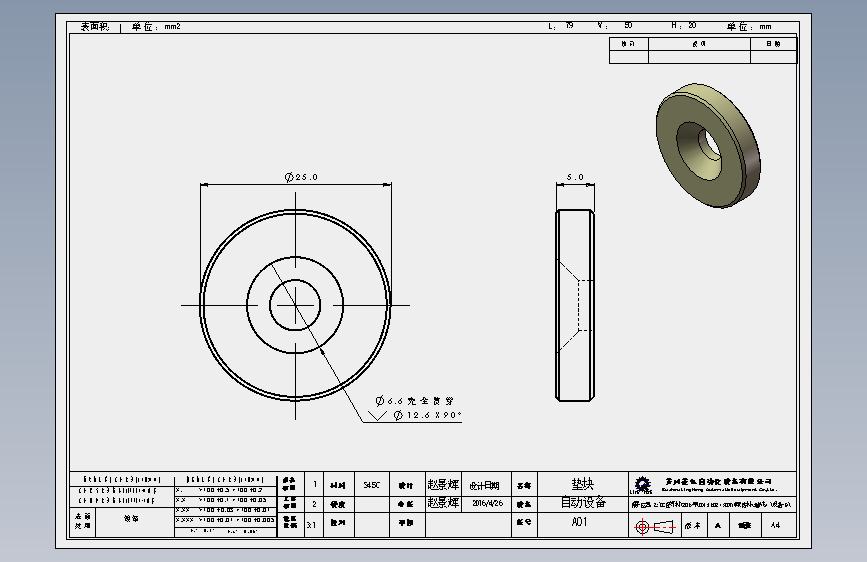The width and height of the screenshot is (867, 562).
Task: Click the countersink symbol in hole callout
Action: coord(377,415)
